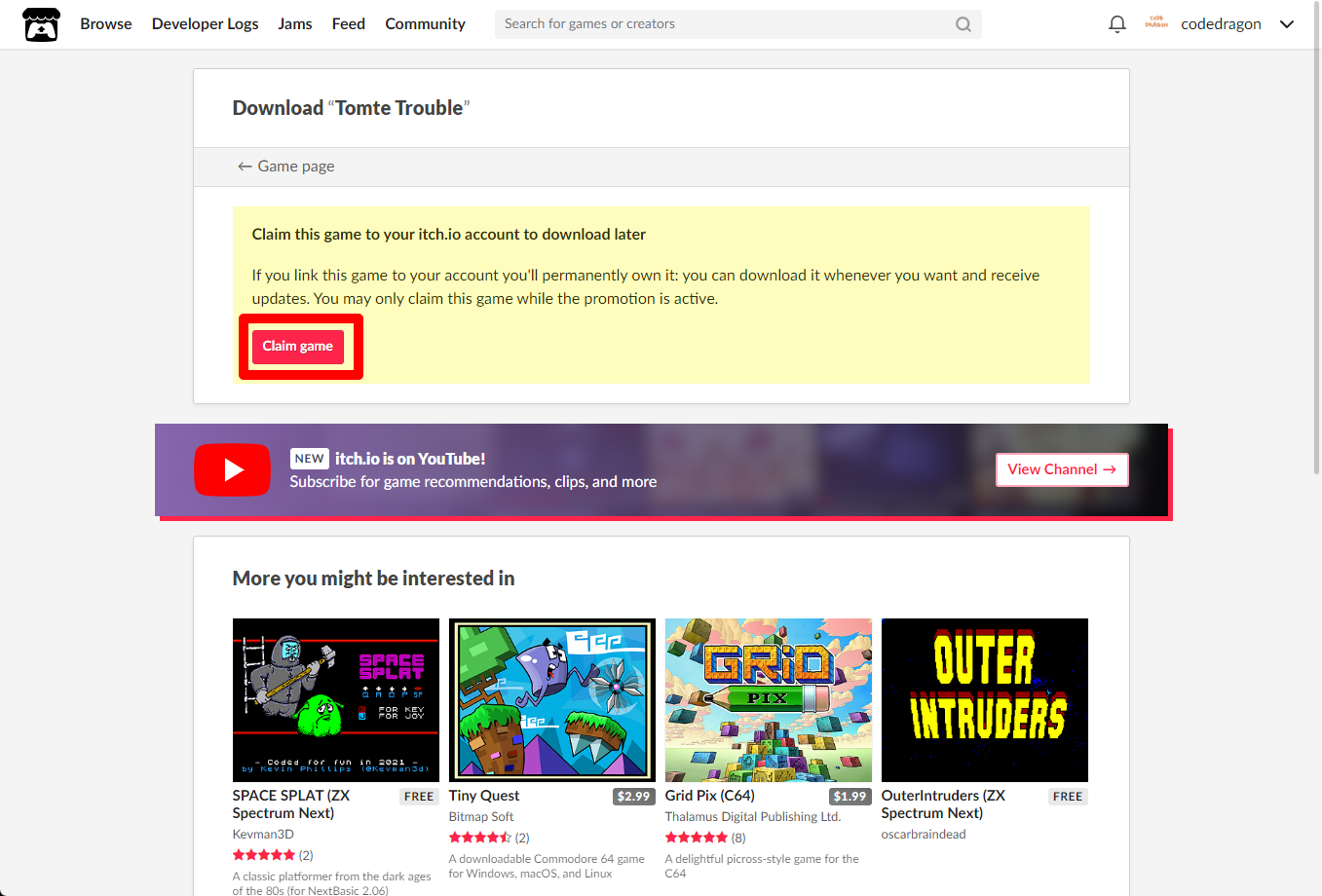Click the $2.99 price tag
1322x896 pixels.
coord(633,797)
